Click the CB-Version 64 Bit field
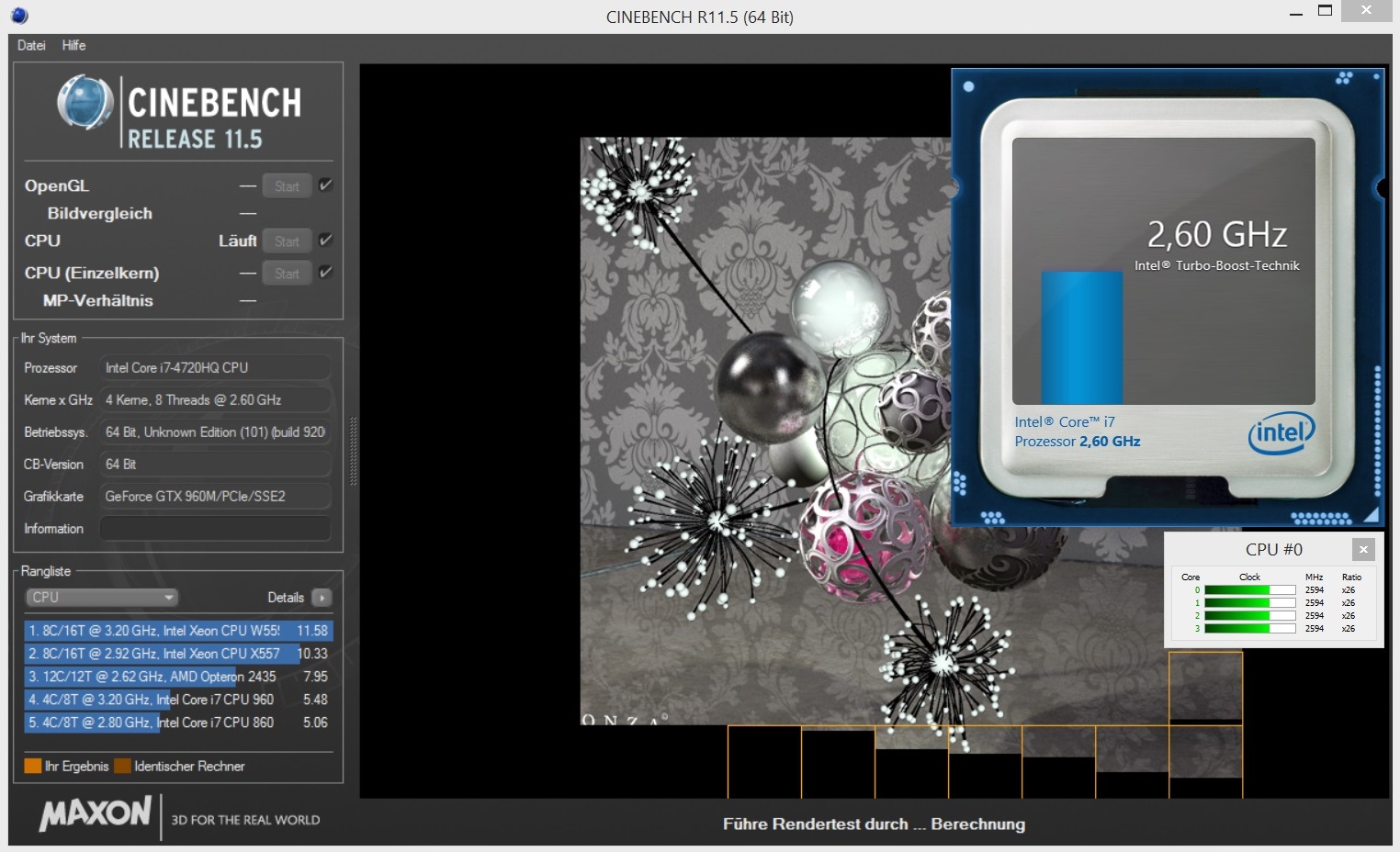The width and height of the screenshot is (1400, 852). pyautogui.click(x=215, y=464)
